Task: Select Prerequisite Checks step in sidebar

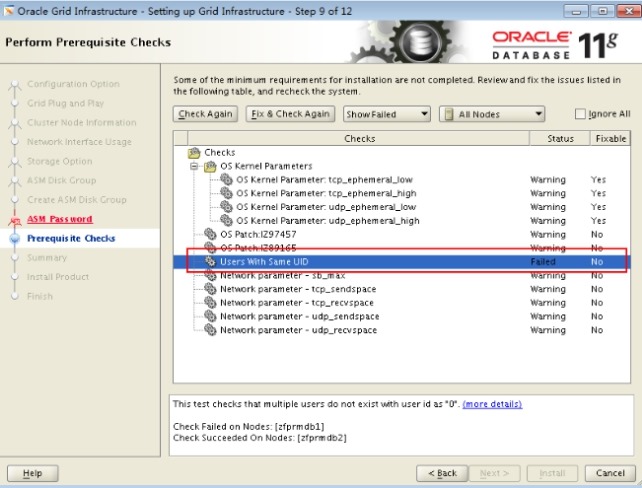Action: [x=71, y=238]
